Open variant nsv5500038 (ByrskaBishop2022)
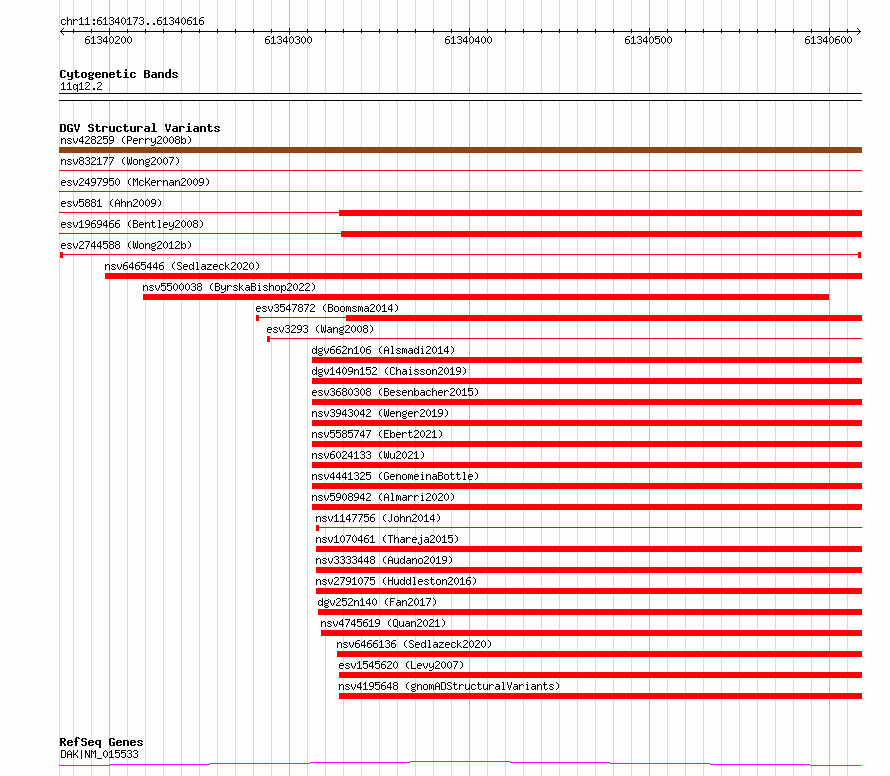The height and width of the screenshot is (776, 890). (229, 287)
